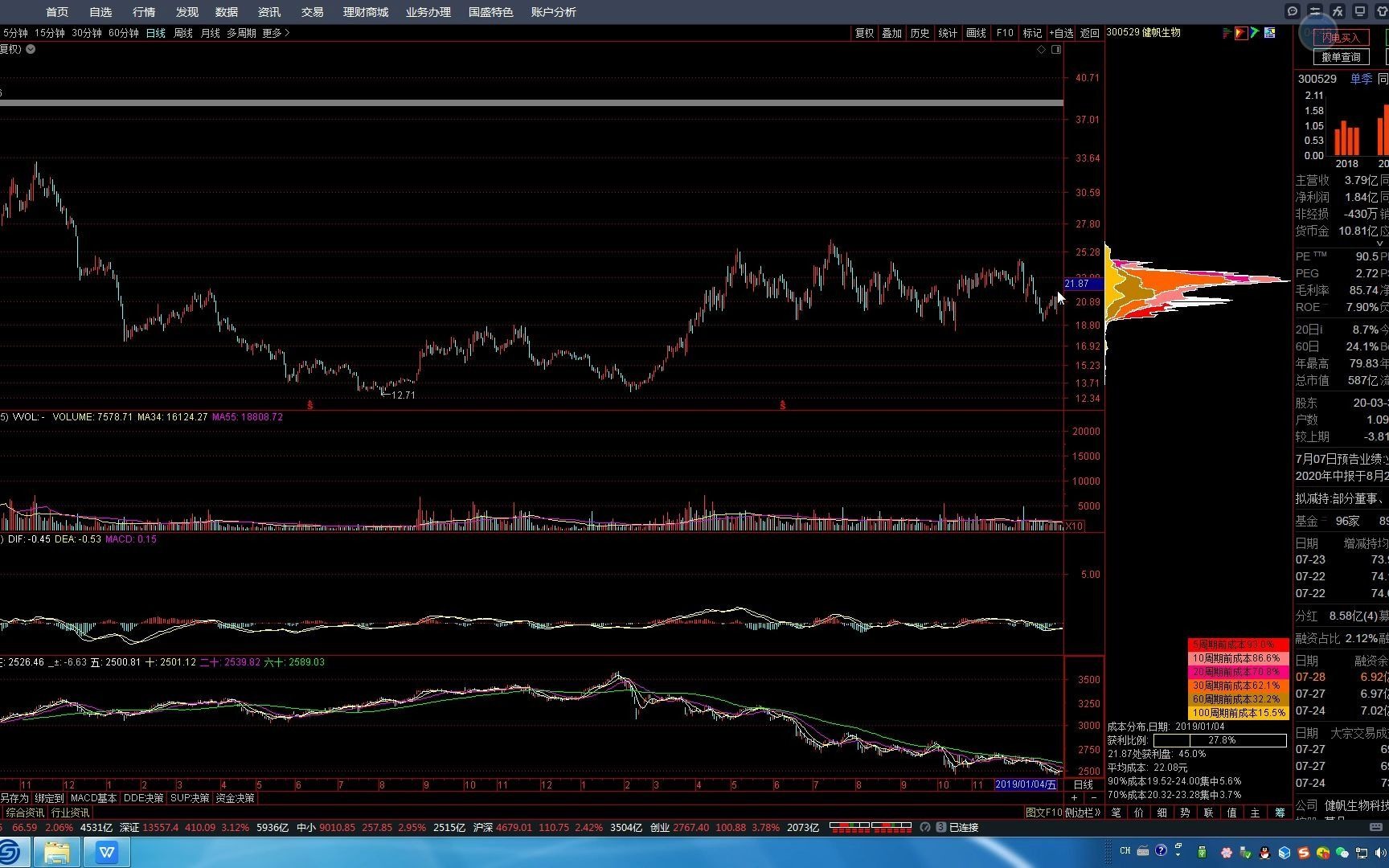
Task: Open the blue info panel icon beside 健帆生物
Action: pos(1270,33)
